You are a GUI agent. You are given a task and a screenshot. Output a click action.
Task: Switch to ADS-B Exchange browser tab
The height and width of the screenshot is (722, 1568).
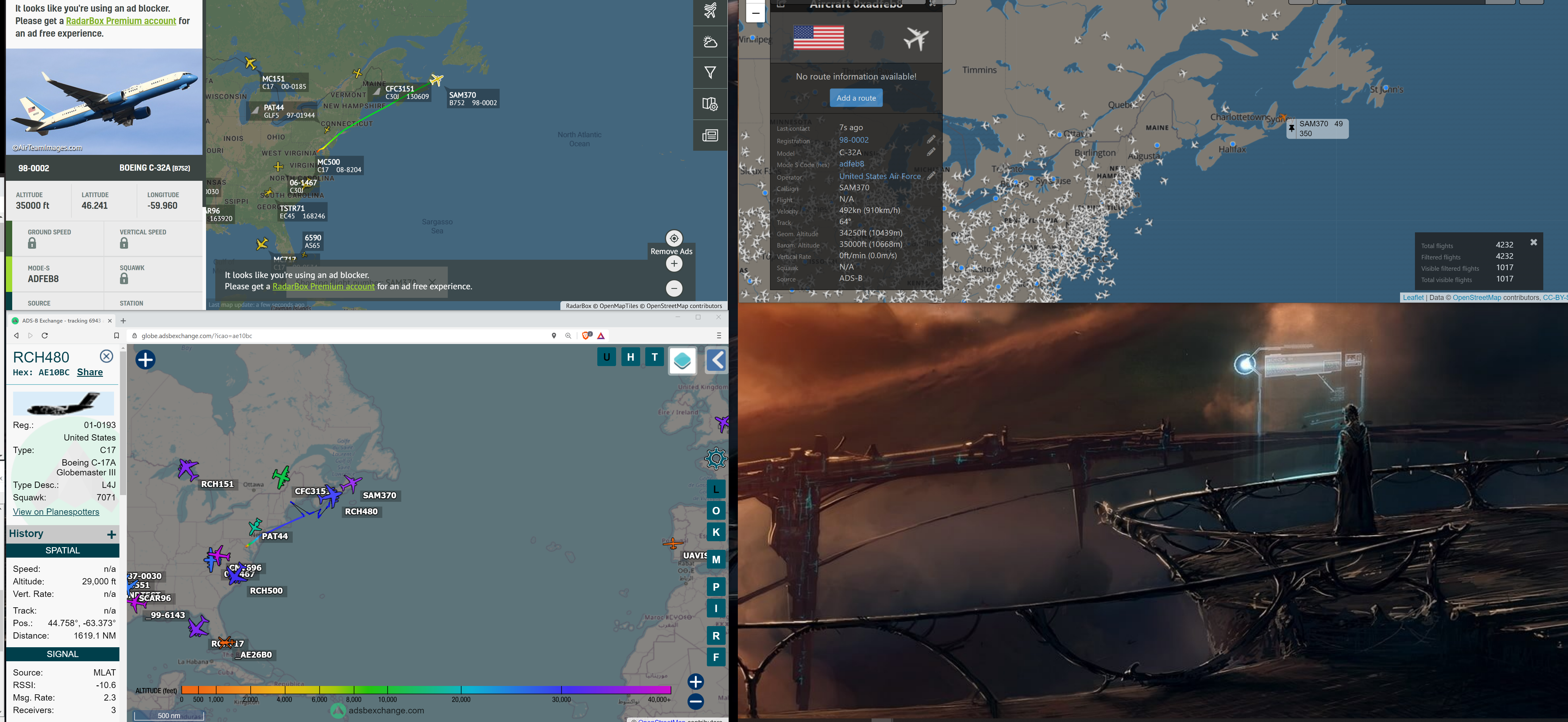click(61, 321)
